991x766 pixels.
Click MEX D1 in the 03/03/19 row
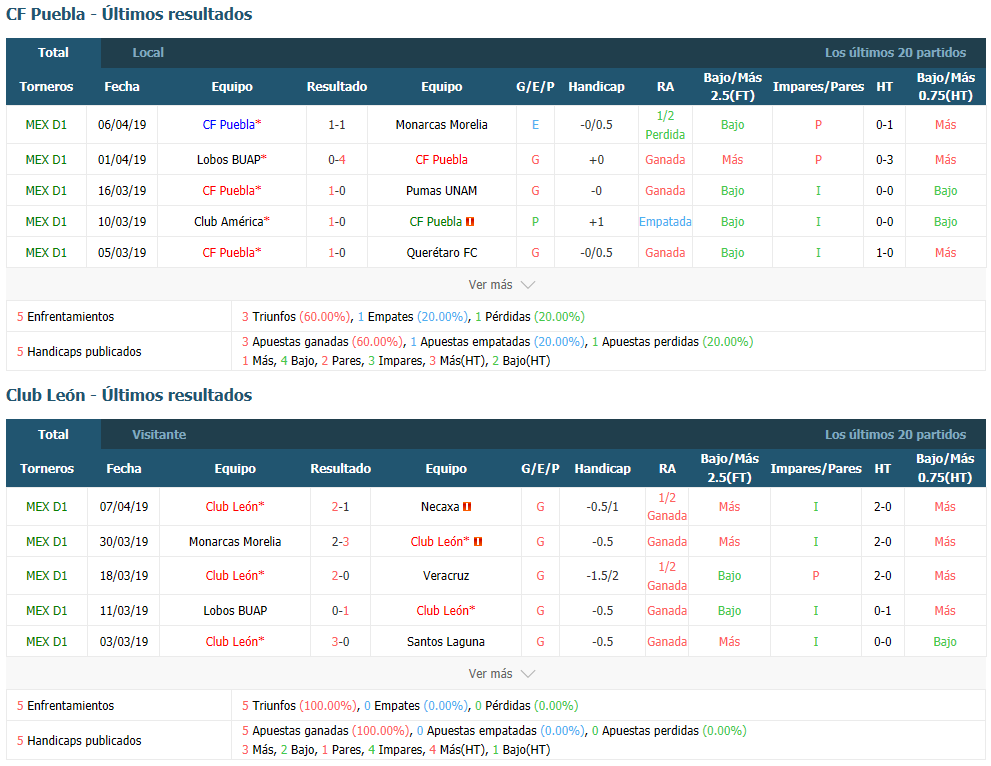point(46,642)
